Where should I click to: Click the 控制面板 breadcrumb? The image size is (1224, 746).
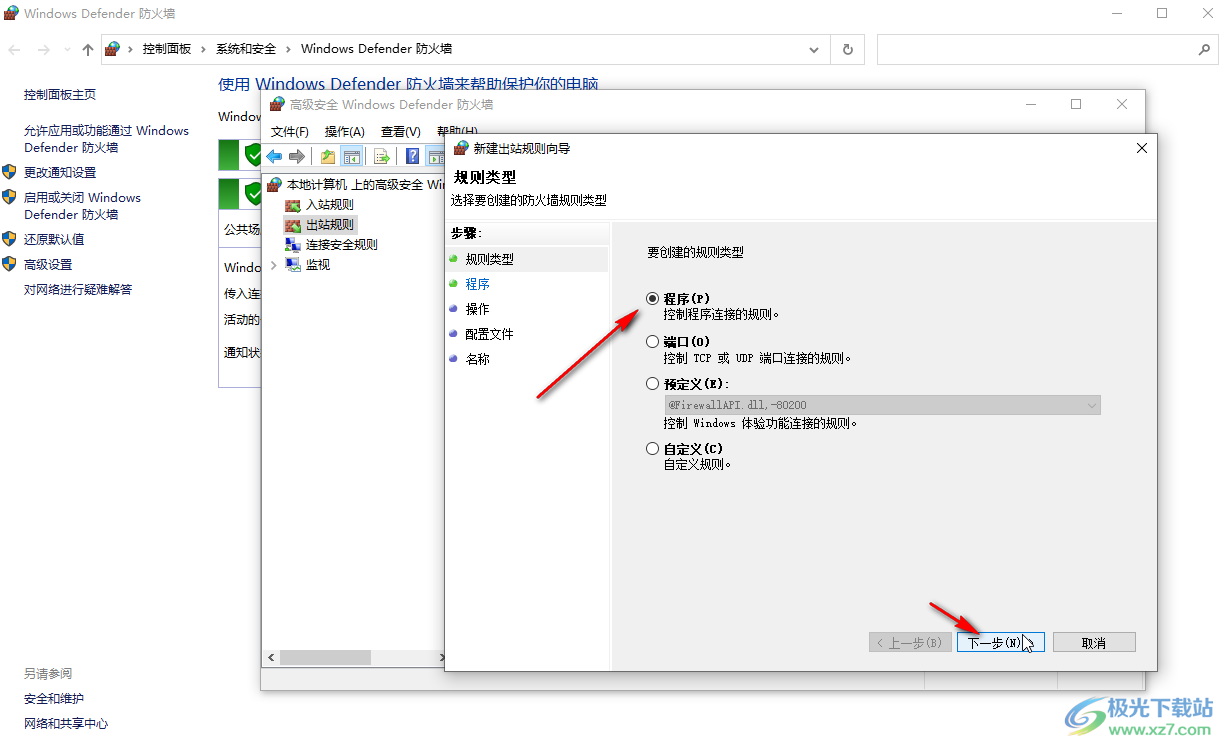[x=167, y=49]
